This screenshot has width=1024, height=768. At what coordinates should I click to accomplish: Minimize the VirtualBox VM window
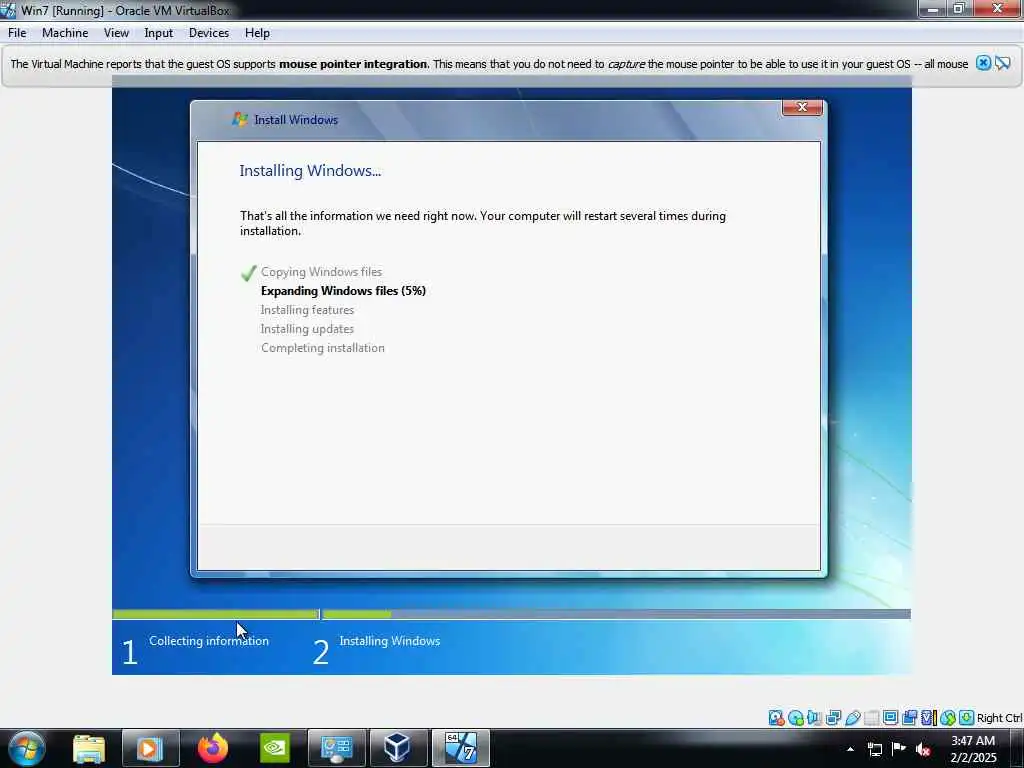pyautogui.click(x=933, y=8)
